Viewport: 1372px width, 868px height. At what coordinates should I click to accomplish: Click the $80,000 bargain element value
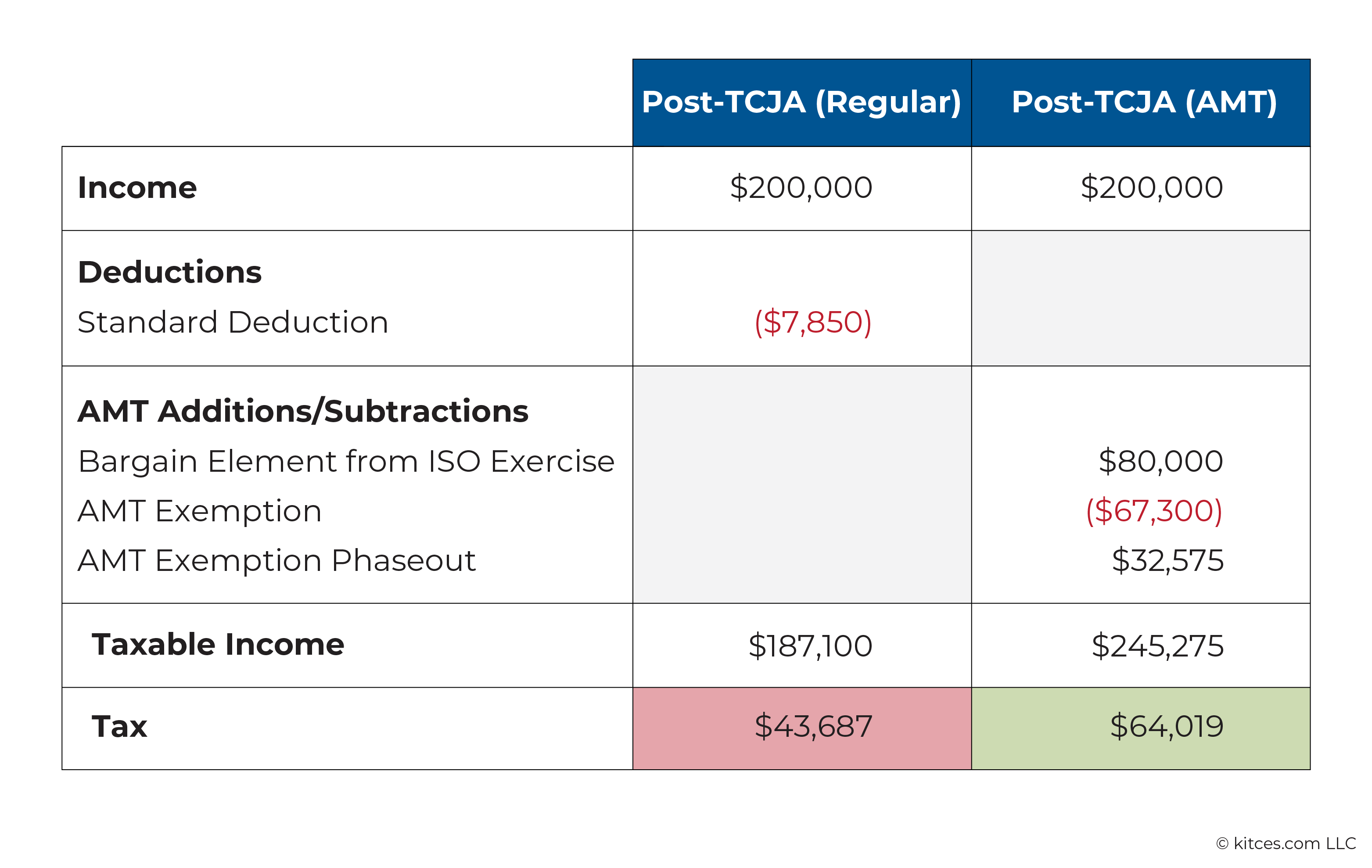click(x=1160, y=461)
